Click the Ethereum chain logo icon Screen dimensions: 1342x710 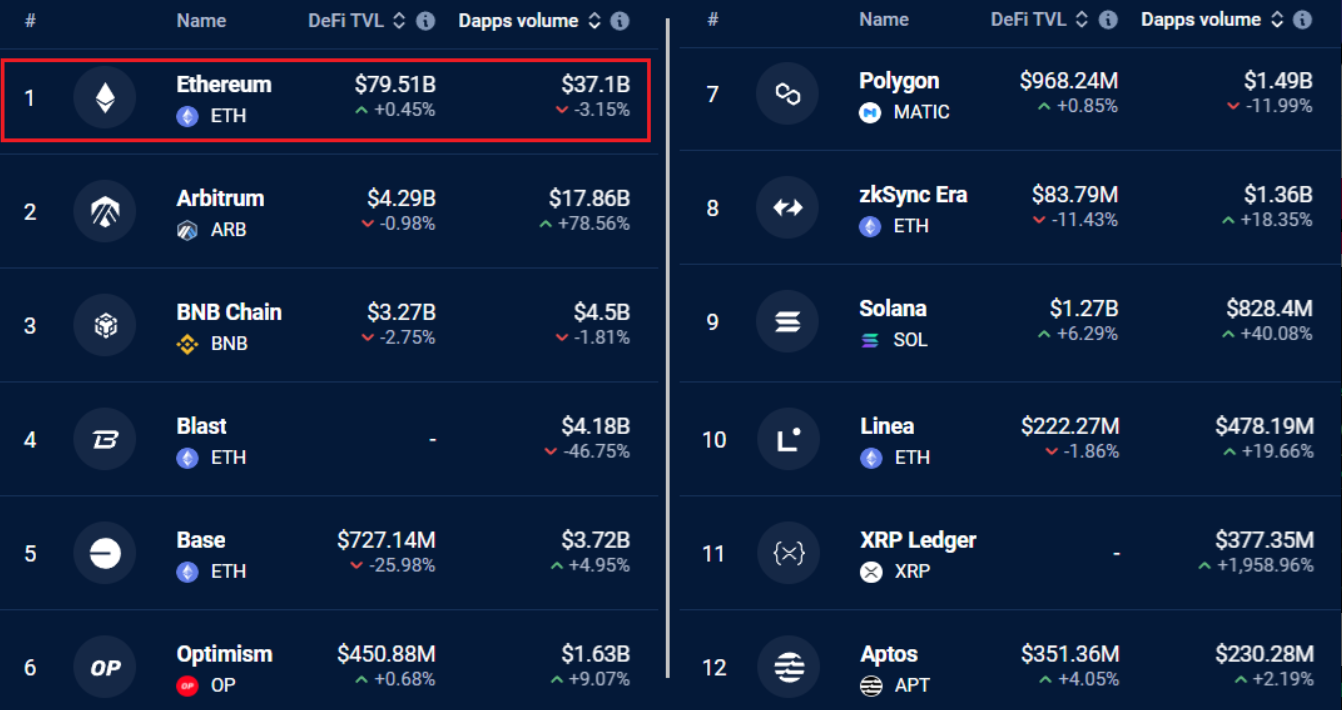[x=105, y=98]
